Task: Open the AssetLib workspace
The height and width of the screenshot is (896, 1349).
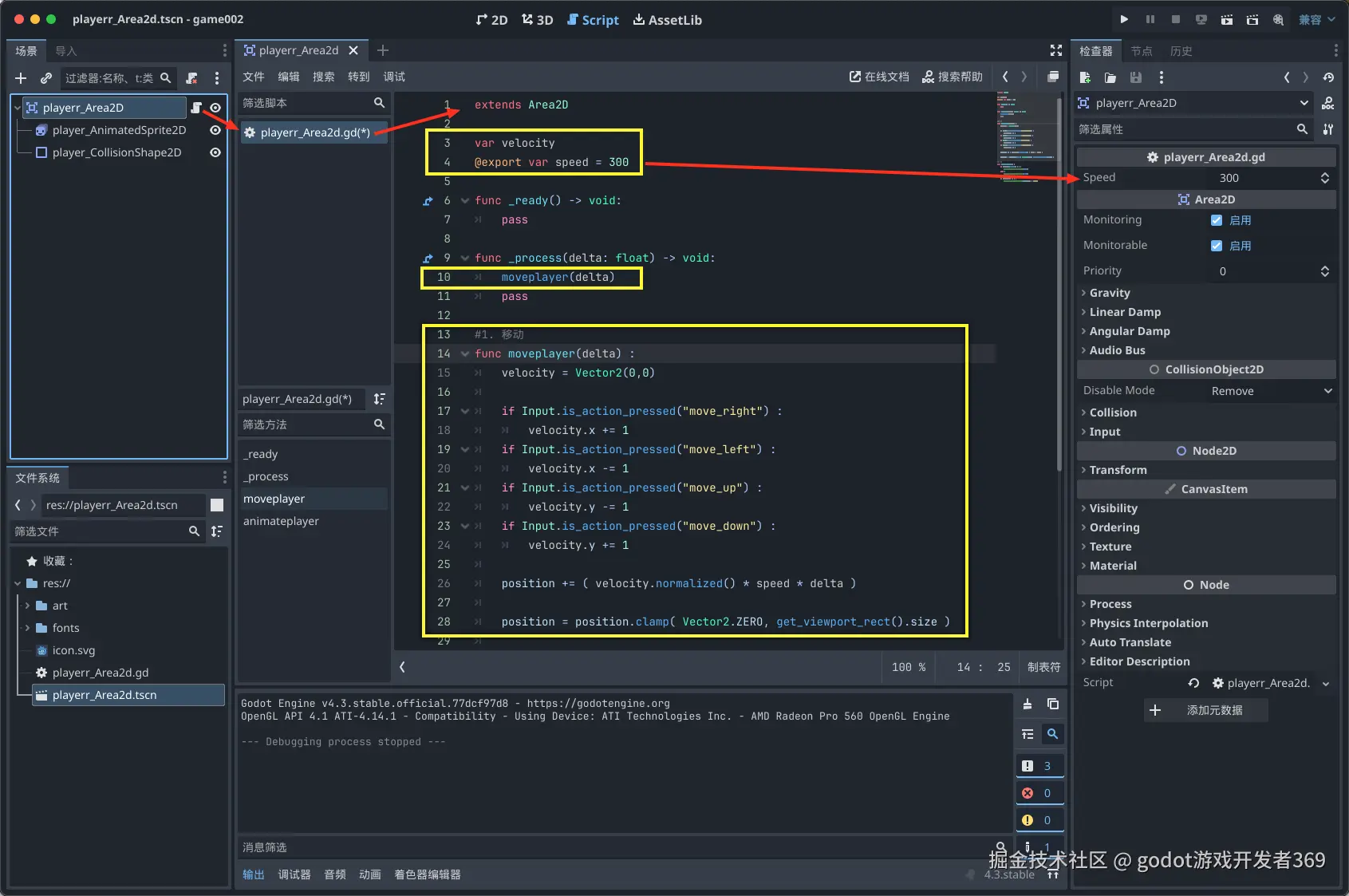Action: tap(668, 20)
